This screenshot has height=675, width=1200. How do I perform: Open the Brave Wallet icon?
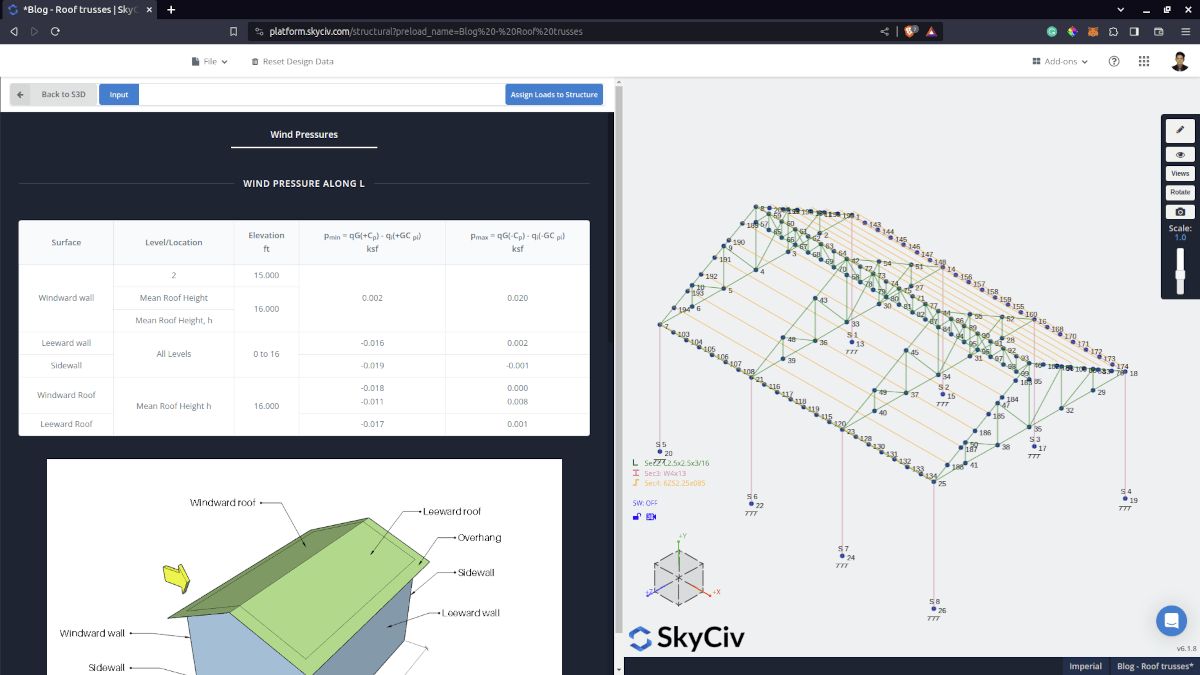[x=1158, y=31]
